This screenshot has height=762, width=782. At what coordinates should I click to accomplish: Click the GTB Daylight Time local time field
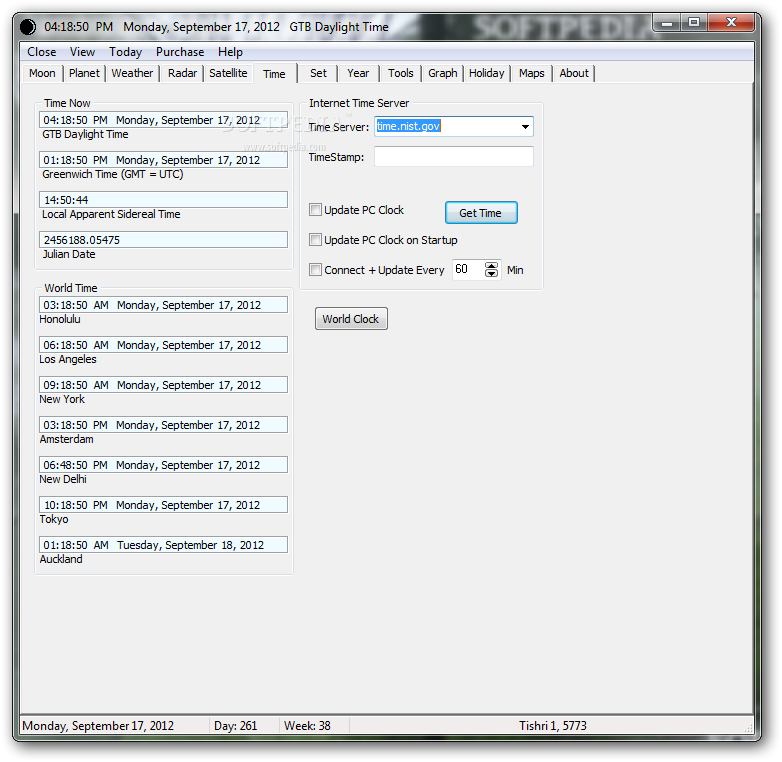tap(164, 120)
